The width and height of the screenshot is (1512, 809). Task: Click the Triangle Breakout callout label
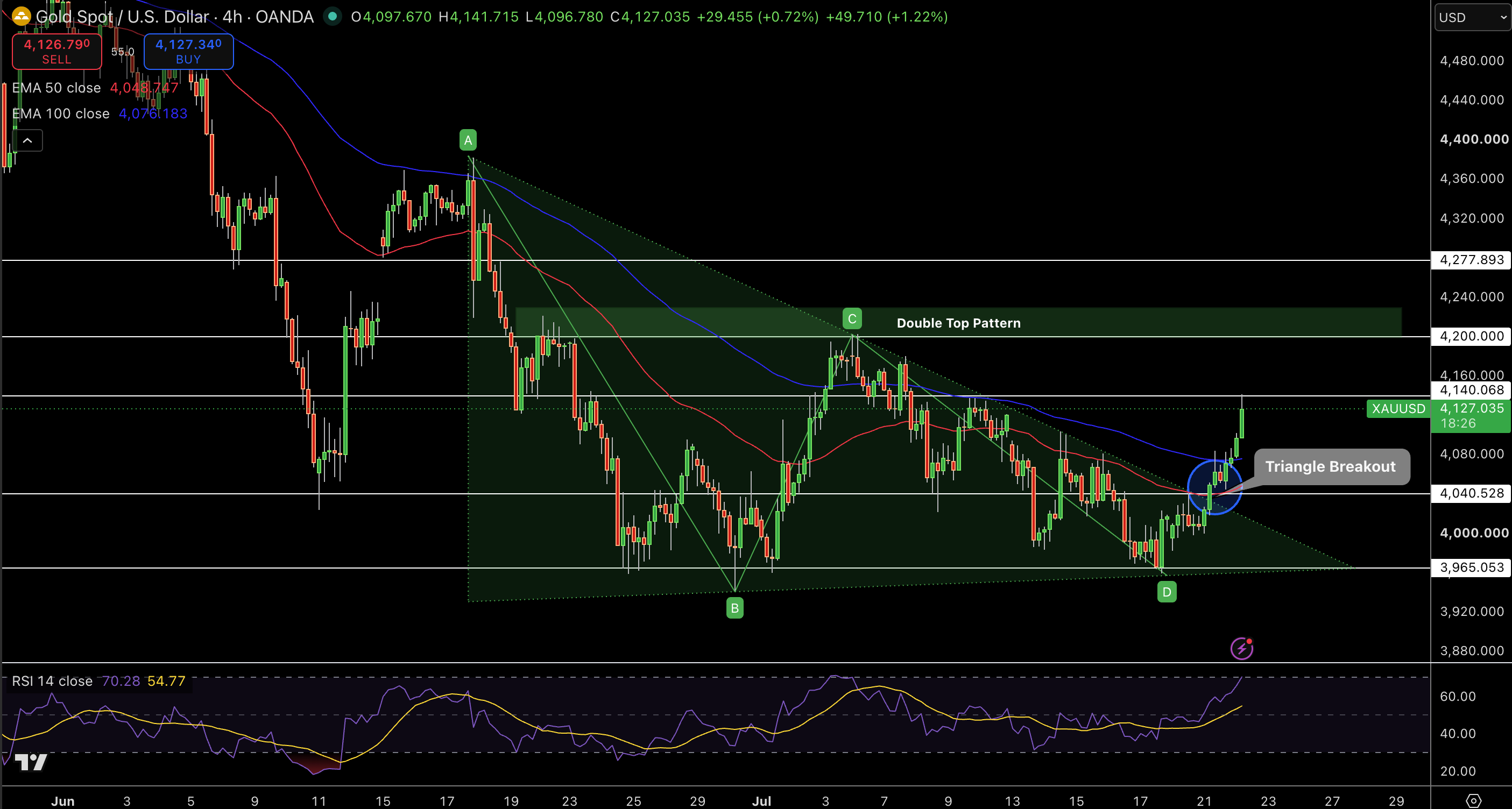tap(1331, 467)
